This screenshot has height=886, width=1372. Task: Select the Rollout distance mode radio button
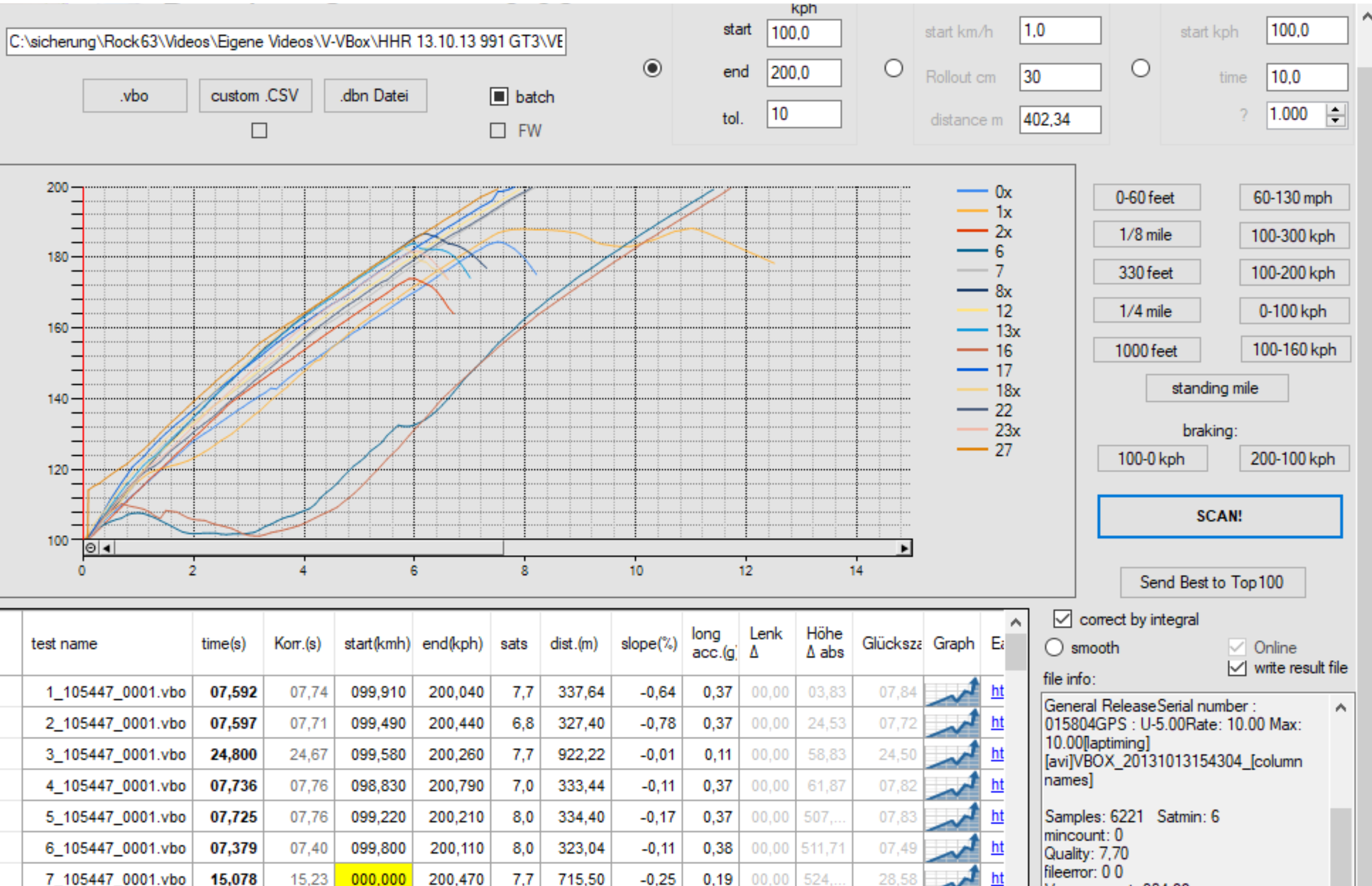pos(893,69)
